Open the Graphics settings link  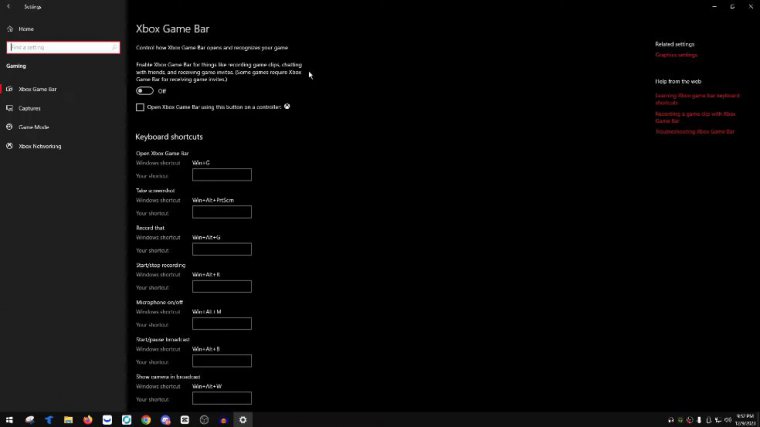(676, 55)
